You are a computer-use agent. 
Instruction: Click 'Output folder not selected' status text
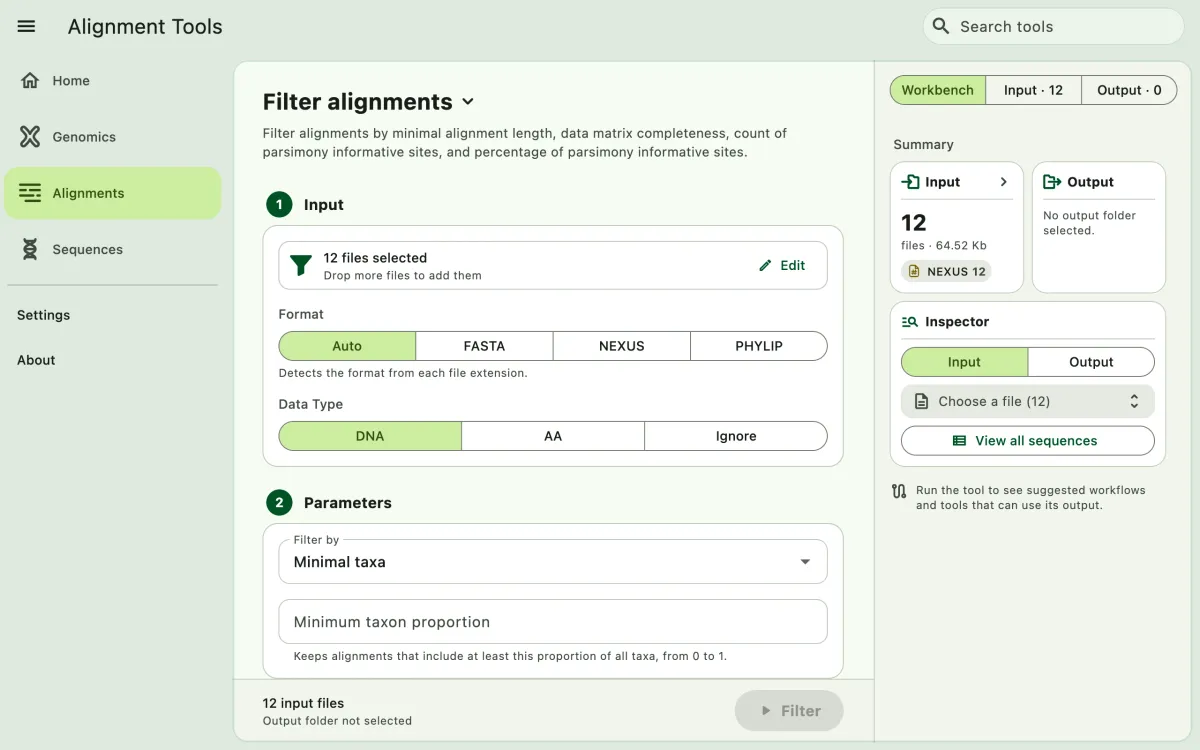click(x=337, y=721)
